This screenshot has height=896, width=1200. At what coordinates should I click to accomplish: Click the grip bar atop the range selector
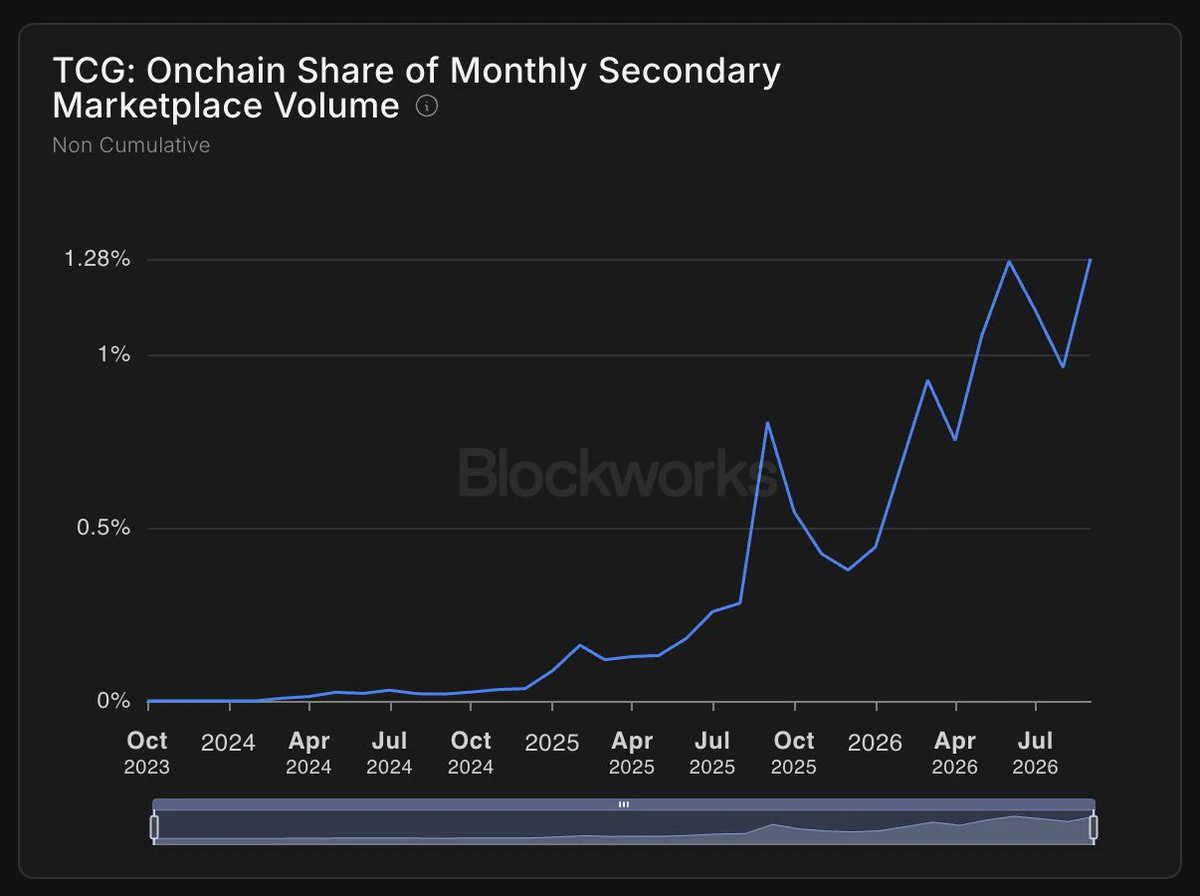[x=624, y=804]
